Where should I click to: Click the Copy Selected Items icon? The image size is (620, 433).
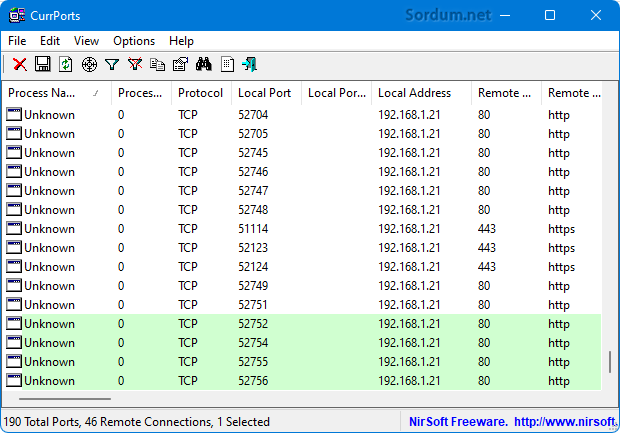[x=157, y=64]
